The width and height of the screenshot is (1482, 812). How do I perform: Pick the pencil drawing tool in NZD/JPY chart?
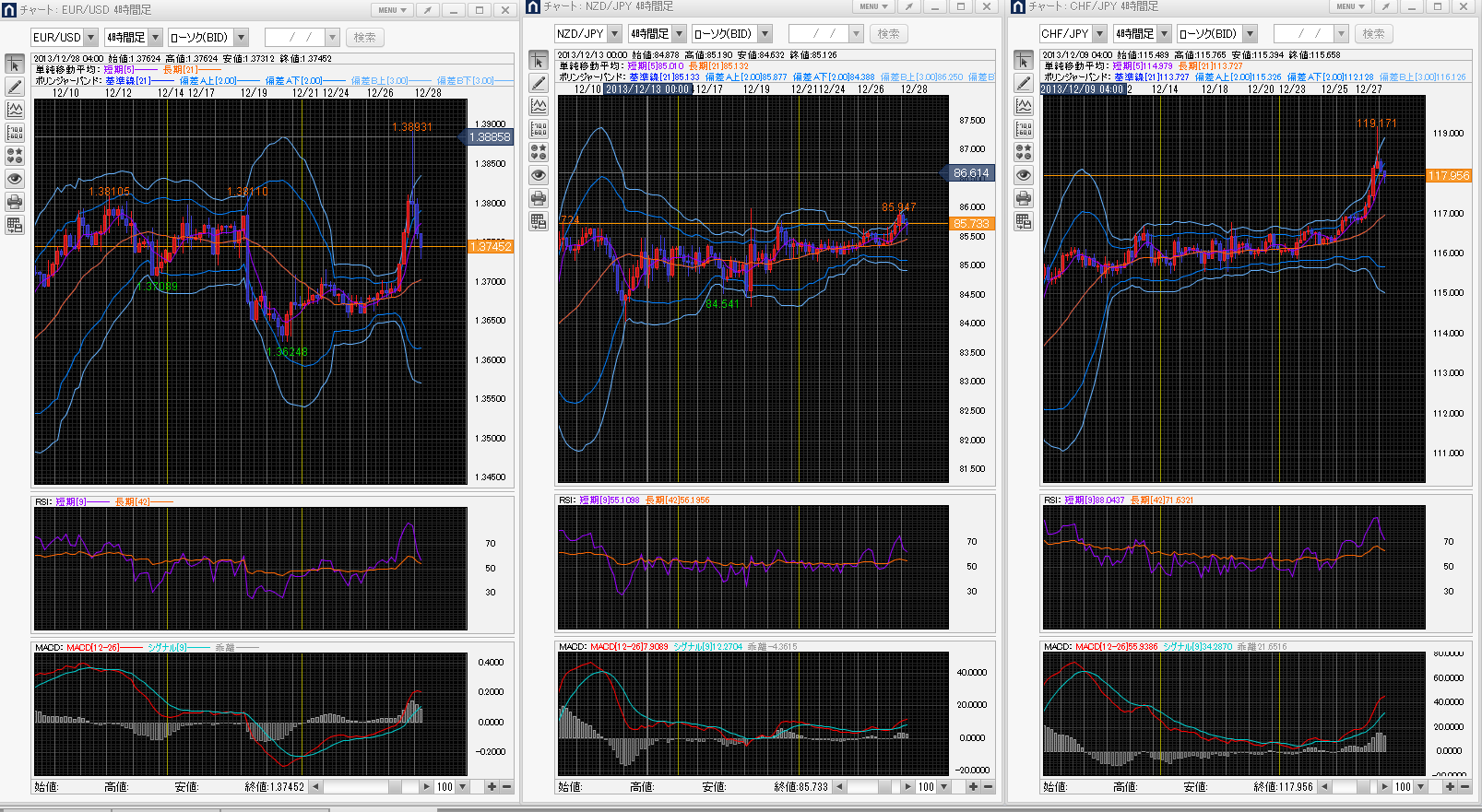point(539,83)
